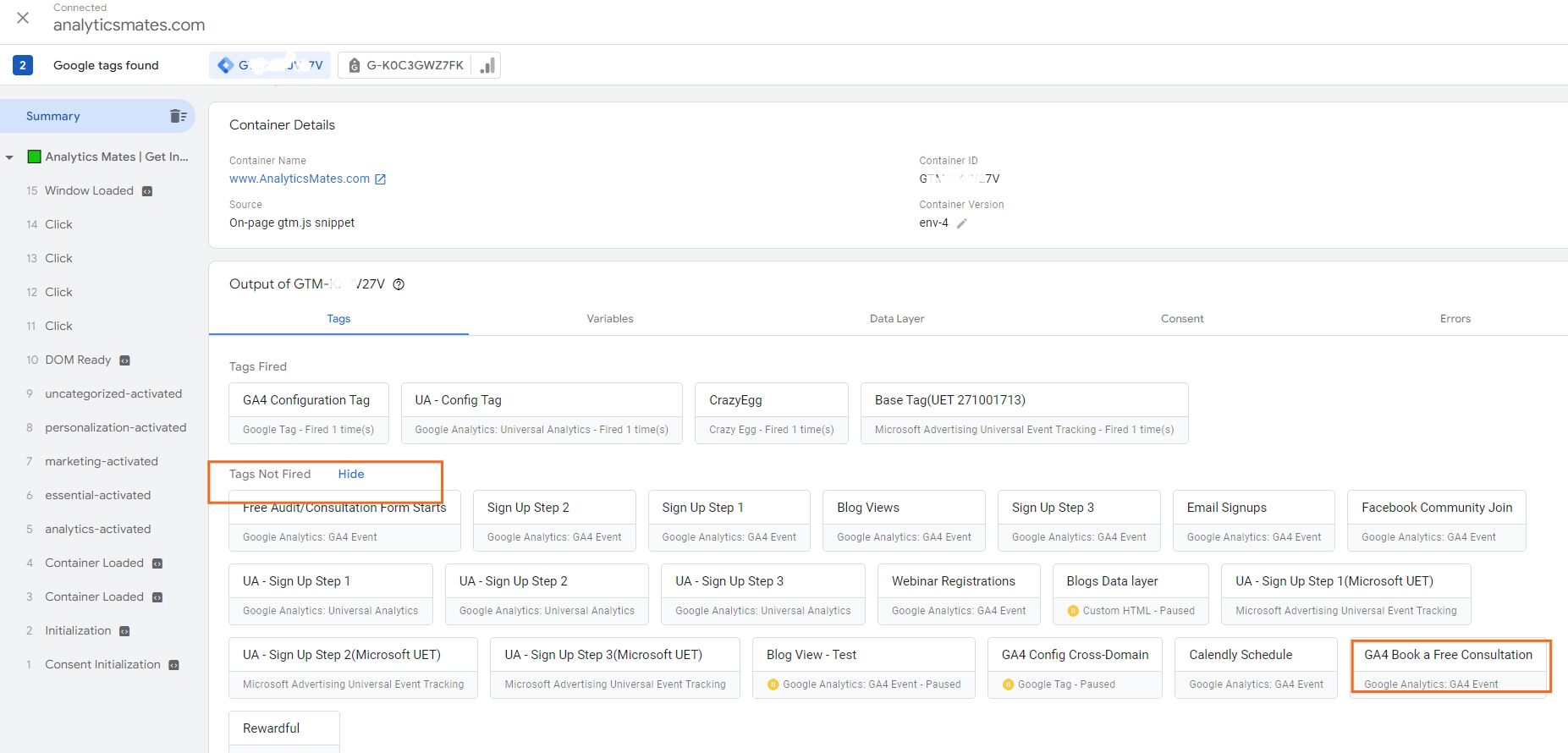Click the tag icon next to DOM Ready
The width and height of the screenshot is (1568, 753).
pos(124,360)
